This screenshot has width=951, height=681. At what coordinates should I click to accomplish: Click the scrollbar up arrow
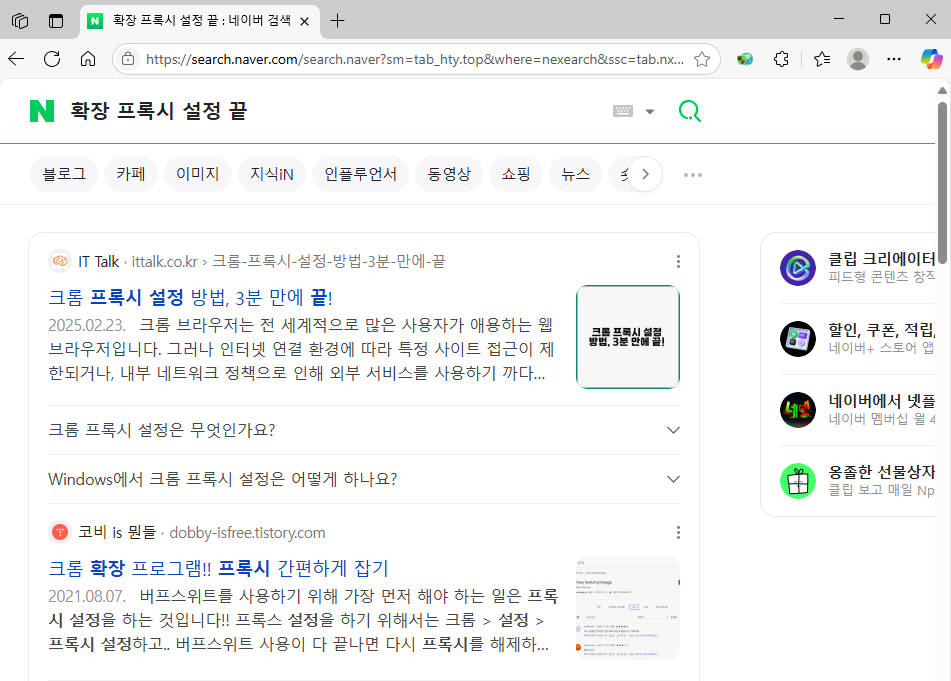(x=942, y=90)
